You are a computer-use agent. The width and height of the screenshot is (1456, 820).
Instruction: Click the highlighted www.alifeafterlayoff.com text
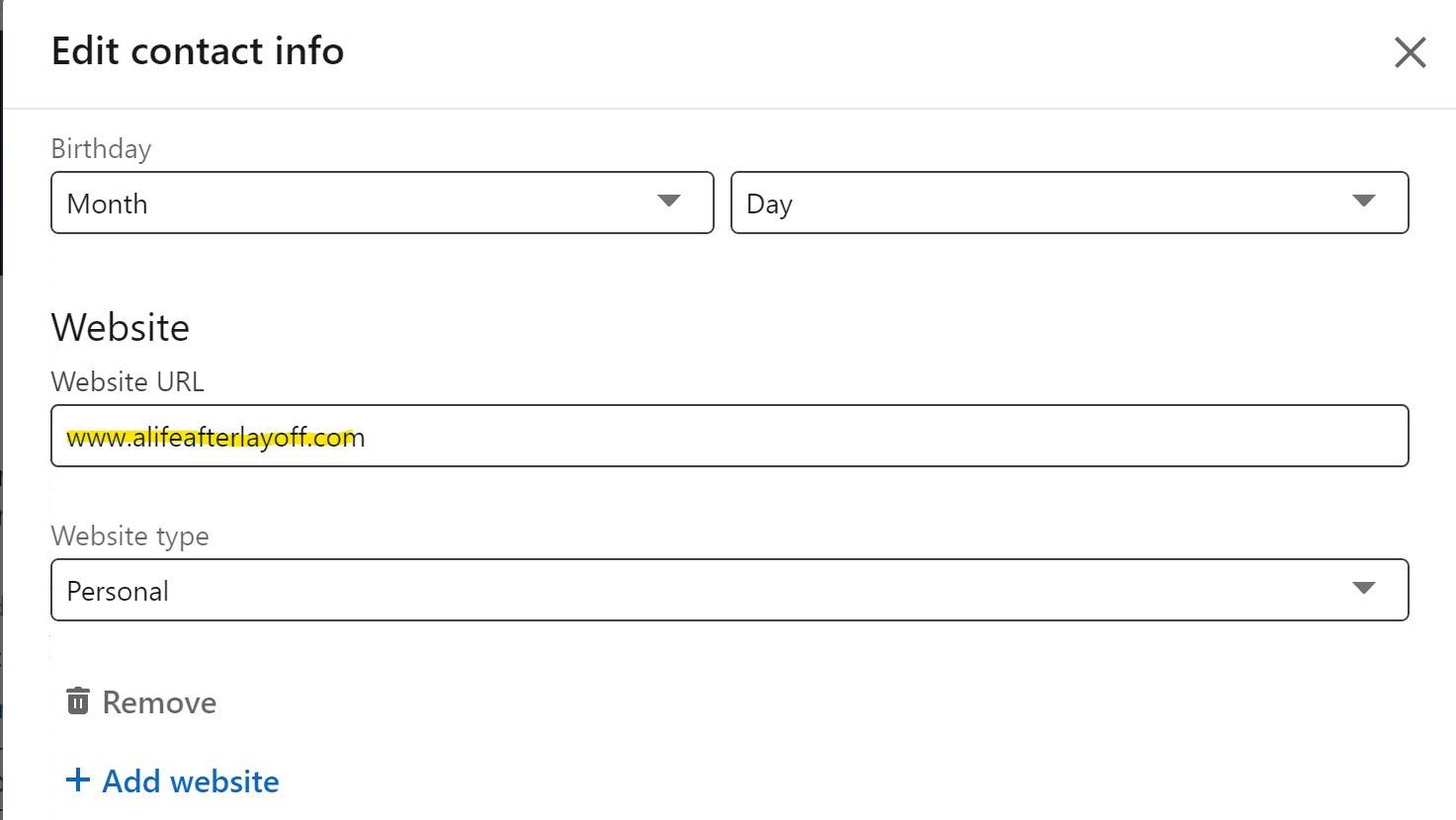215,437
